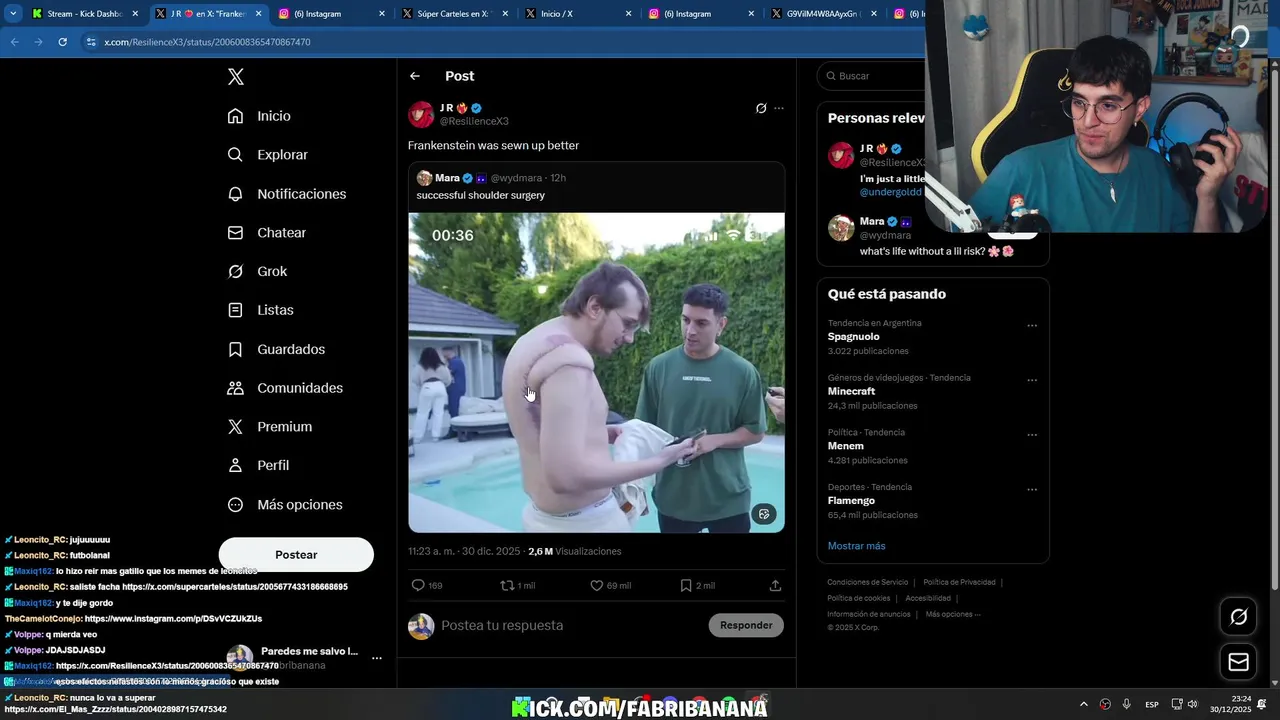Close the J R en X tab
The image size is (1280, 720).
pos(258,14)
